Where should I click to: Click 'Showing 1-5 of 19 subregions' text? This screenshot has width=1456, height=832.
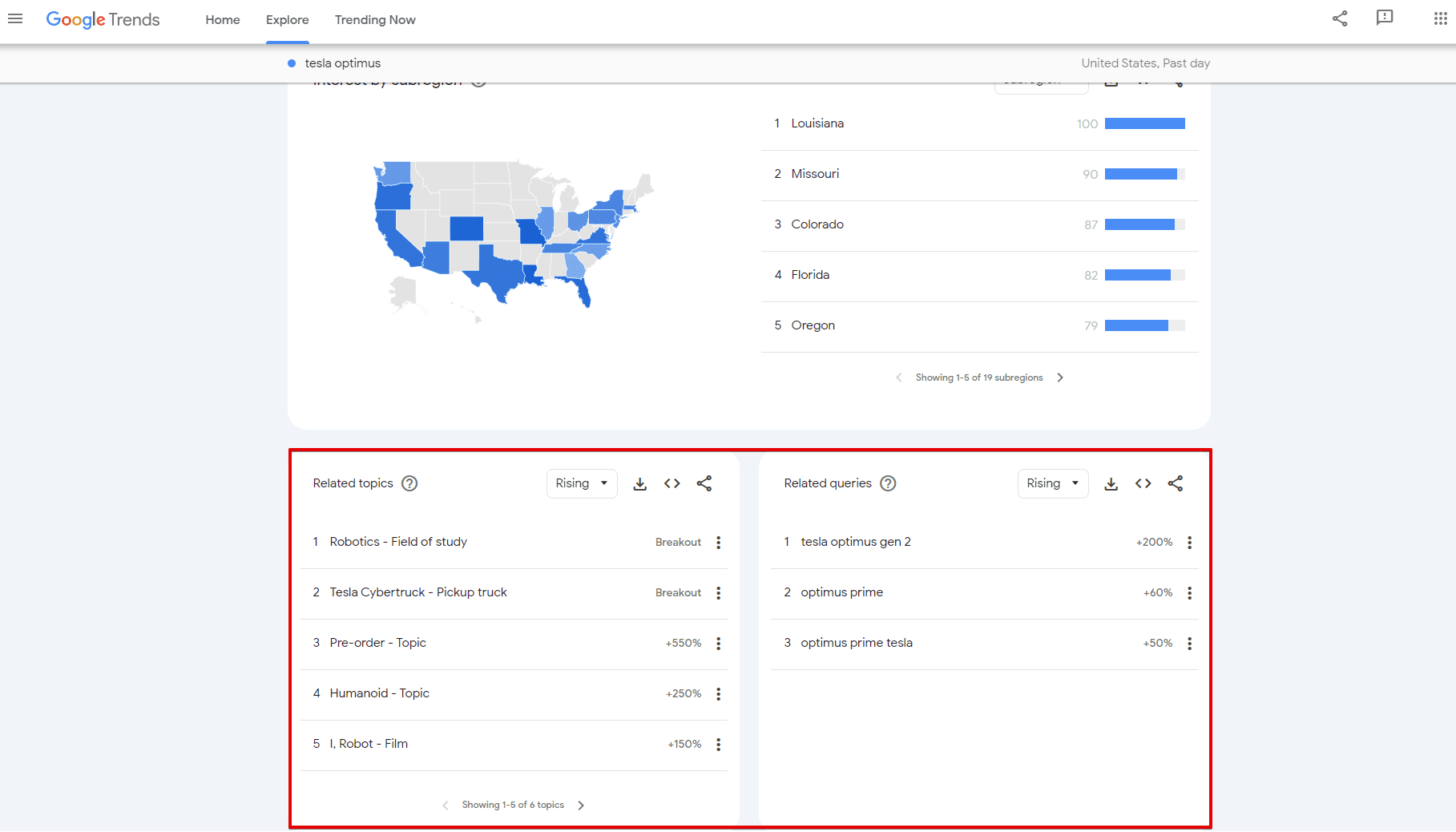(x=979, y=378)
